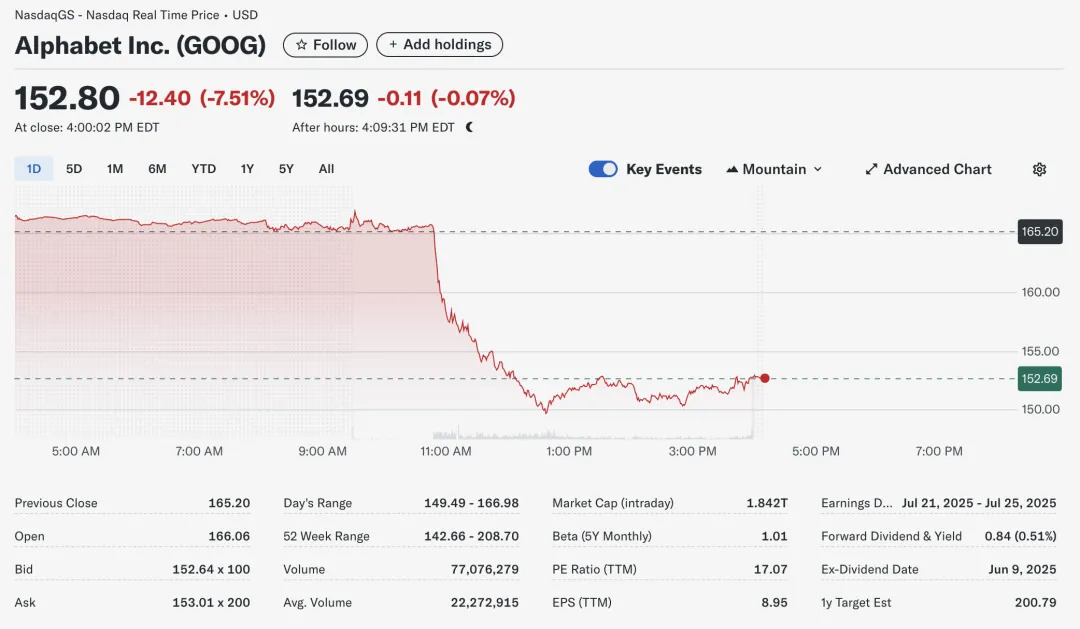Click the star icon in Follow

click(301, 45)
